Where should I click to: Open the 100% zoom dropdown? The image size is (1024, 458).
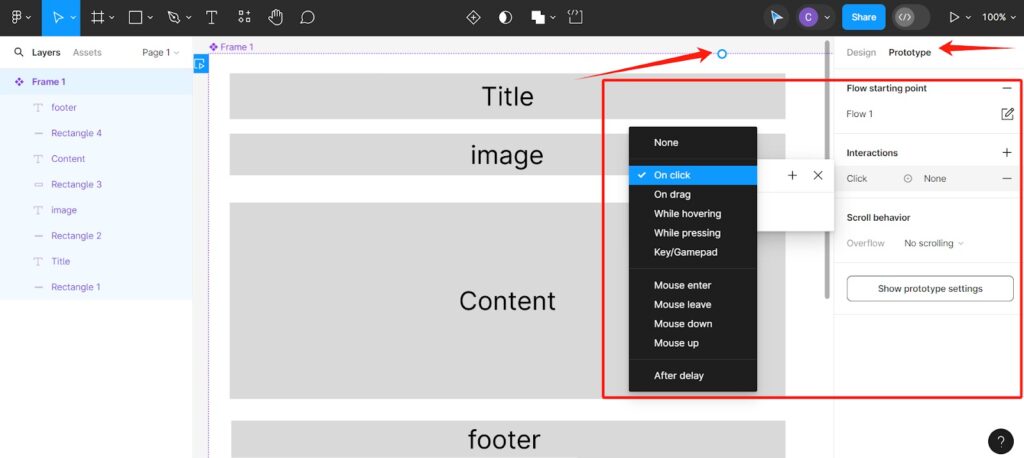pyautogui.click(x=999, y=18)
